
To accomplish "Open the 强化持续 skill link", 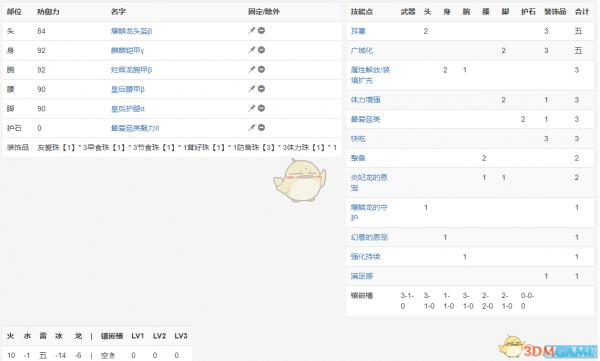I will (x=365, y=257).
